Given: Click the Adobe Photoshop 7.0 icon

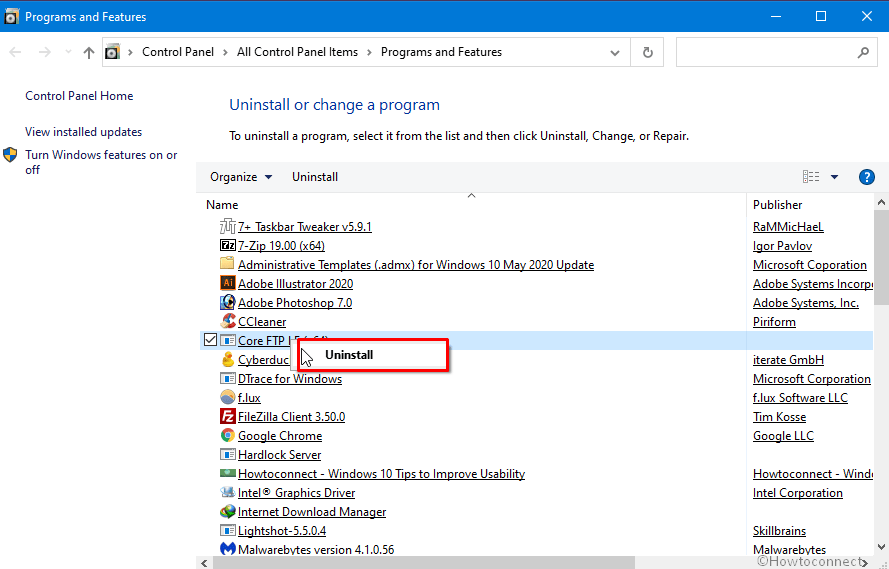Looking at the screenshot, I should tap(227, 302).
